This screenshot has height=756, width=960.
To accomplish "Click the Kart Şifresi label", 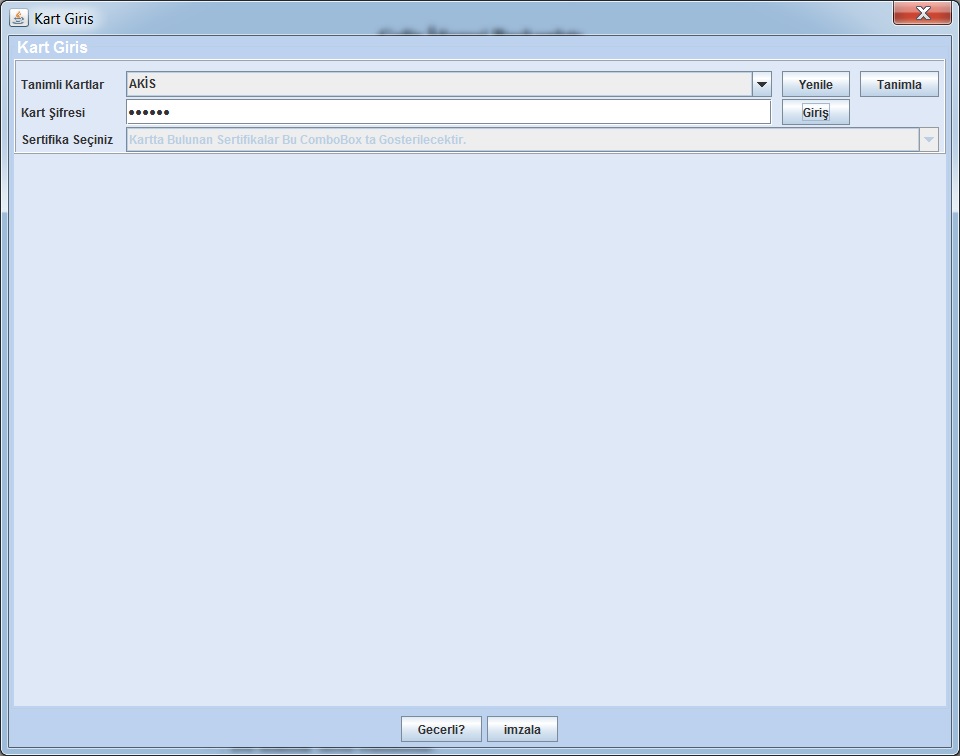I will click(x=53, y=113).
